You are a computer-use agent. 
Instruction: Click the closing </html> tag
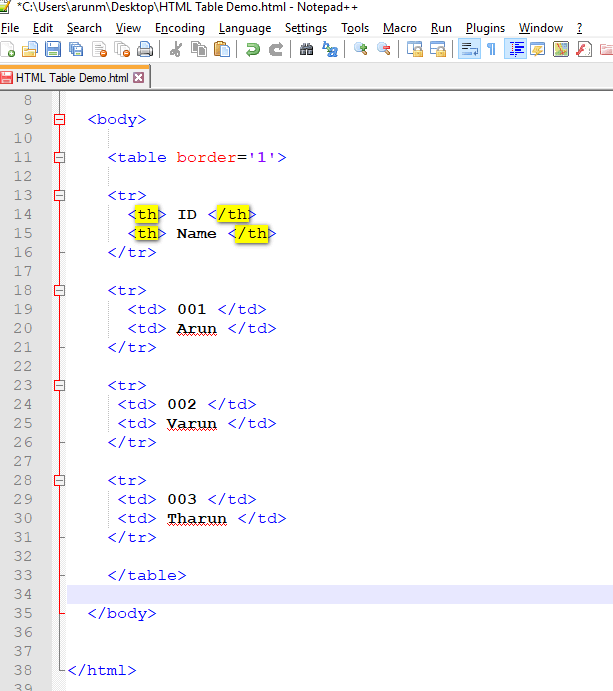[102, 670]
